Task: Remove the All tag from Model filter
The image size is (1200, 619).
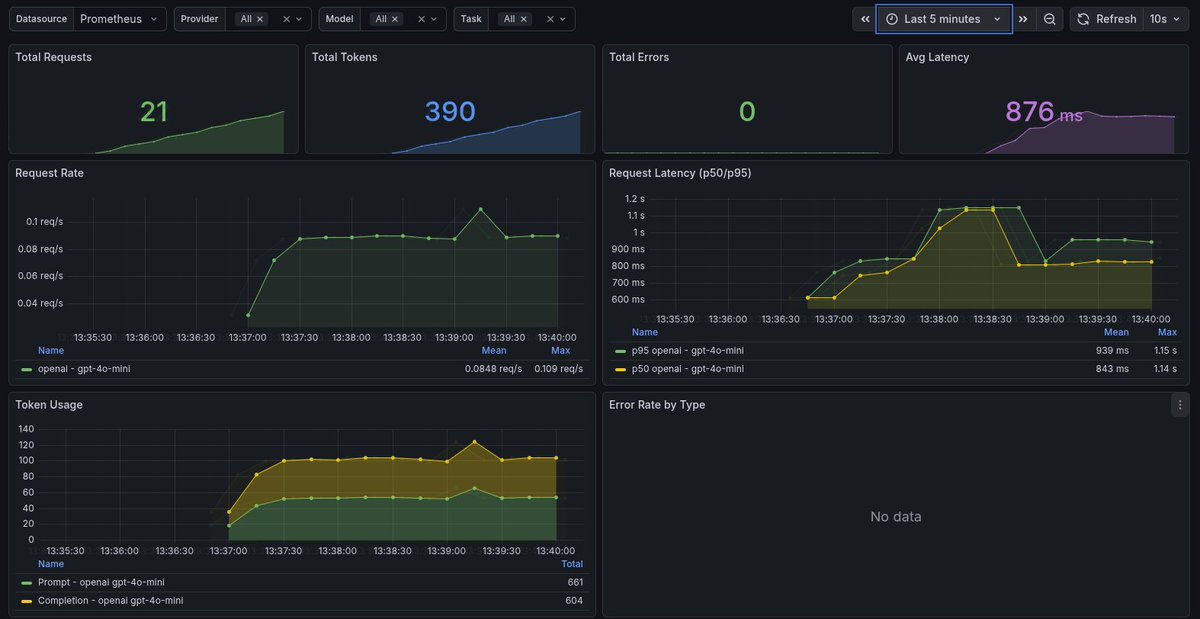Action: click(x=395, y=19)
